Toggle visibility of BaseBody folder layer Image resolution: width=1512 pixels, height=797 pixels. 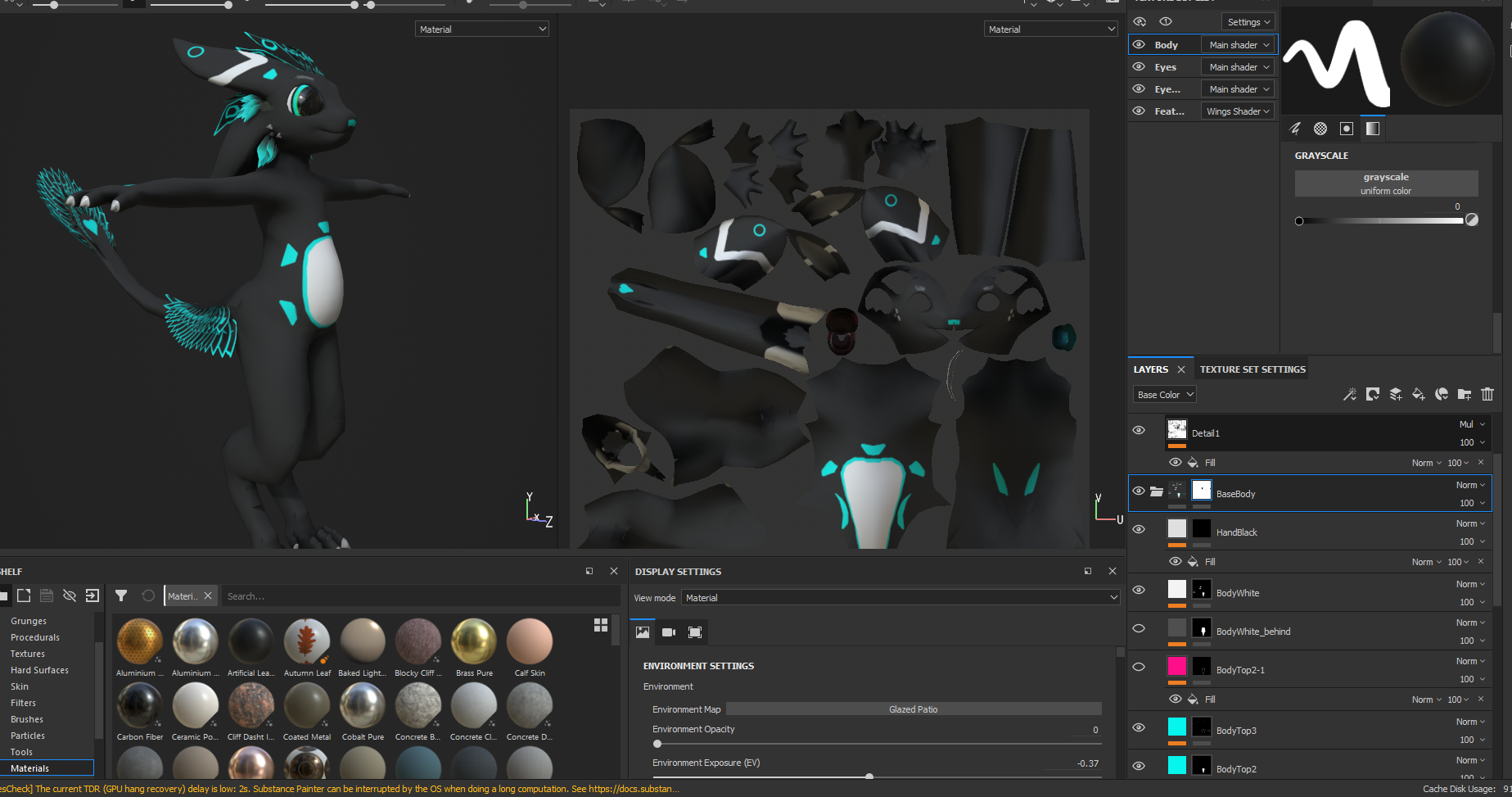click(x=1139, y=491)
